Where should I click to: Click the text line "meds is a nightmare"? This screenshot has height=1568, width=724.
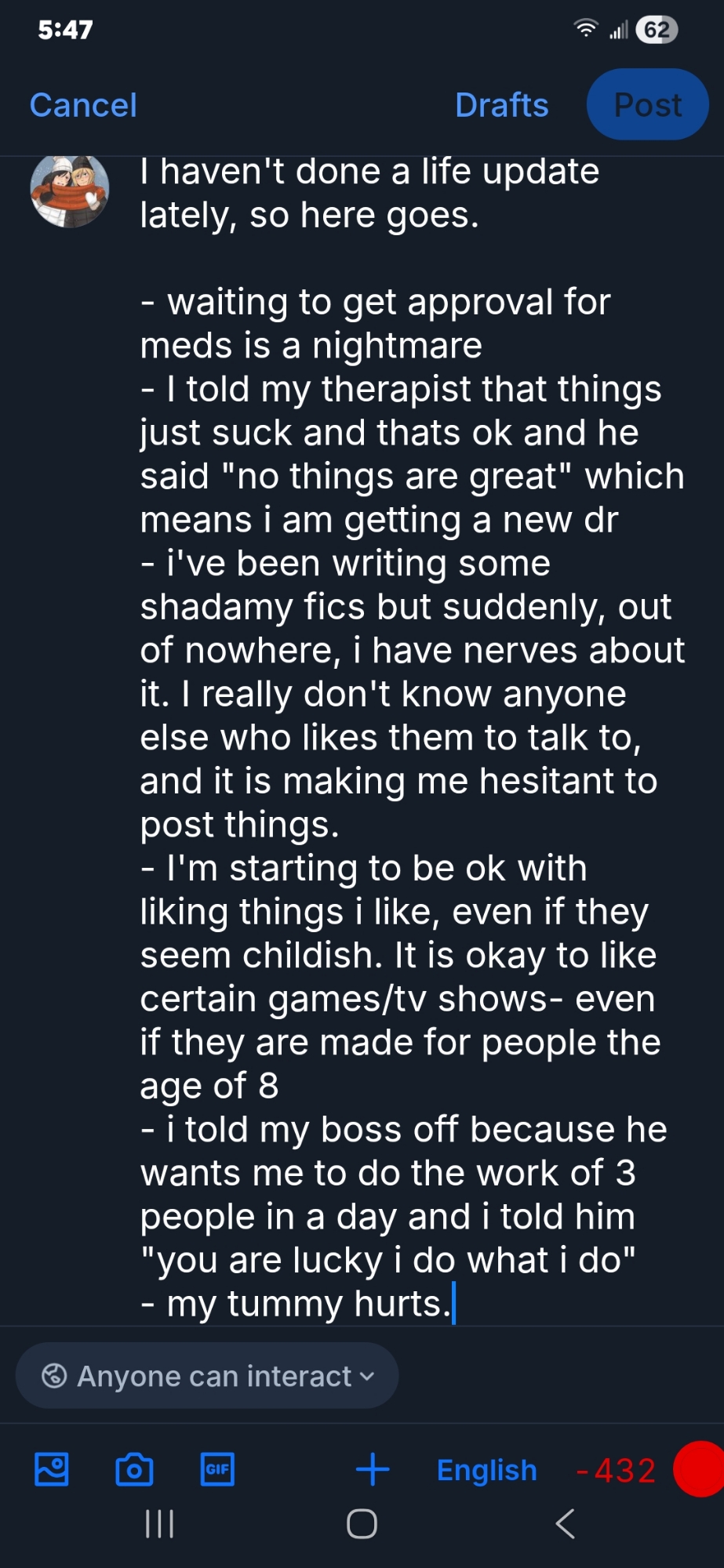pos(311,346)
